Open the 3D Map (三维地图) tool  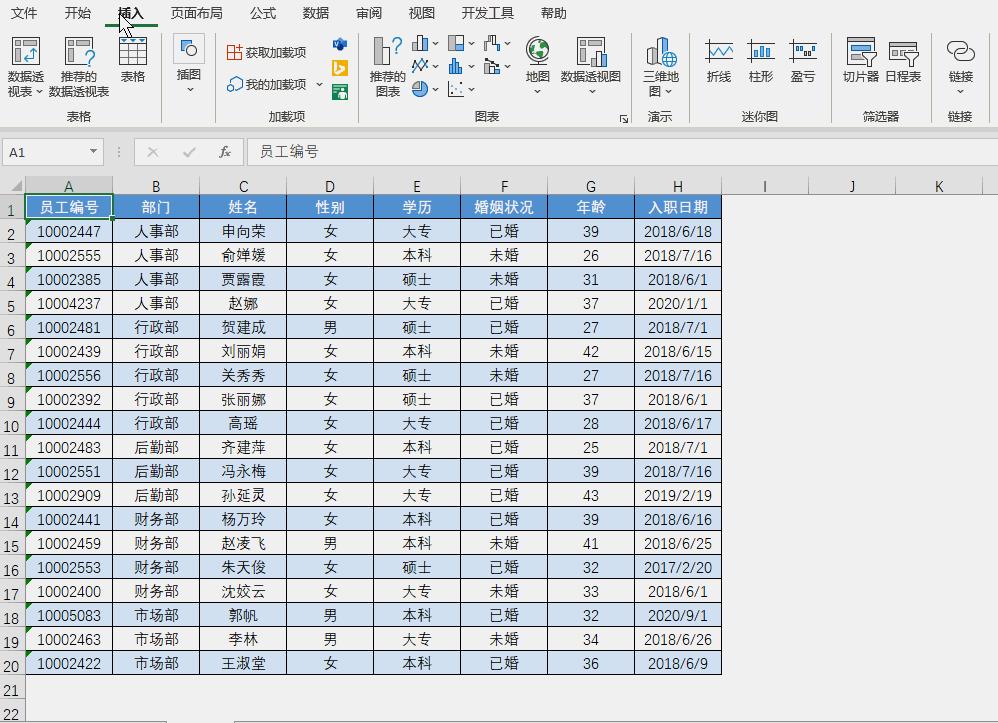(x=662, y=62)
